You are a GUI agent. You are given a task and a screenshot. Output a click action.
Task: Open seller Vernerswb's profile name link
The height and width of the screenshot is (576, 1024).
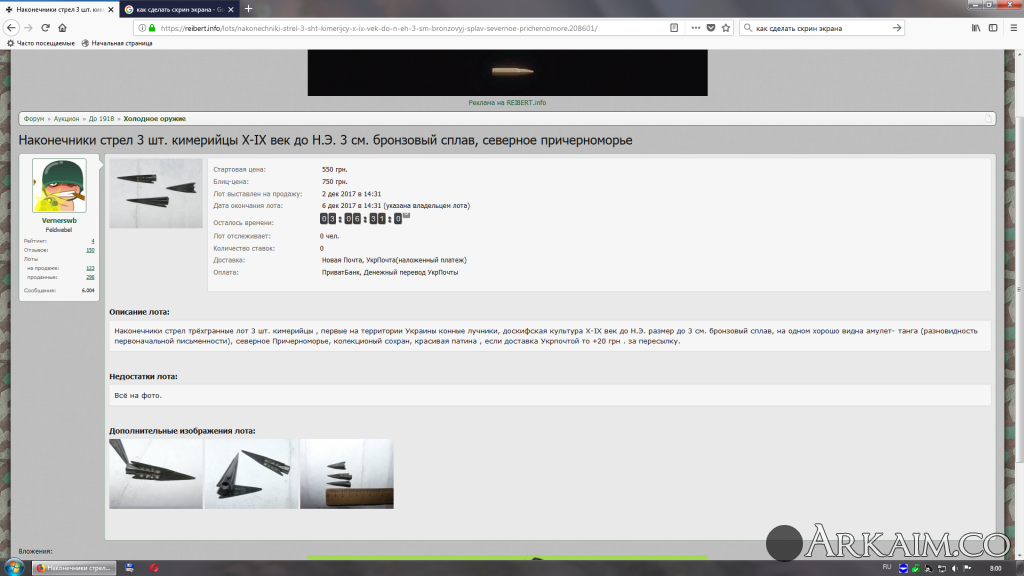(60, 220)
